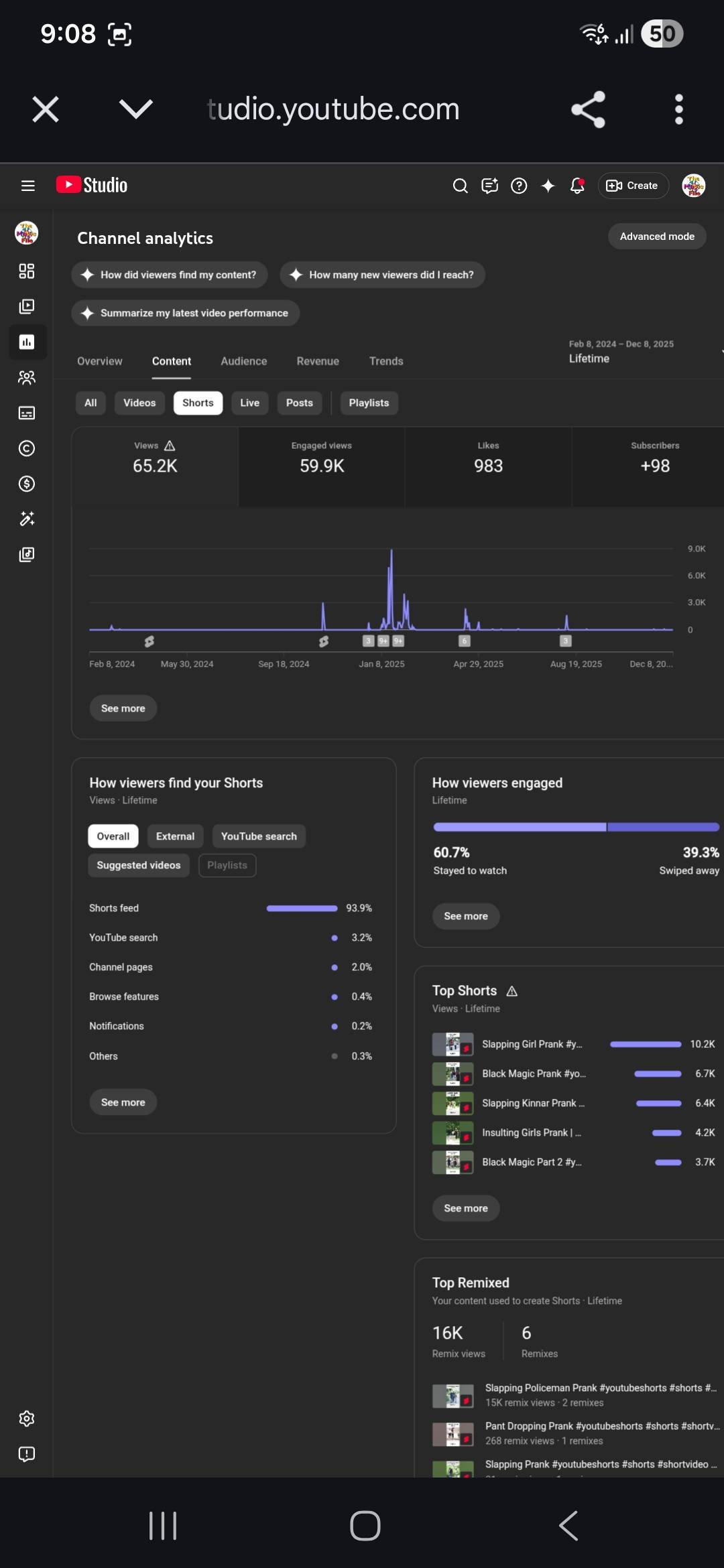Image resolution: width=724 pixels, height=1568 pixels.
Task: Open the notifications bell
Action: 577,186
